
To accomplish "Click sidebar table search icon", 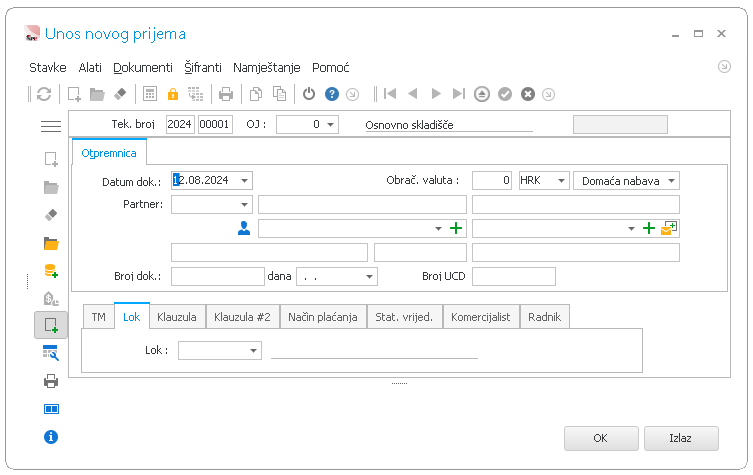I will pyautogui.click(x=51, y=353).
